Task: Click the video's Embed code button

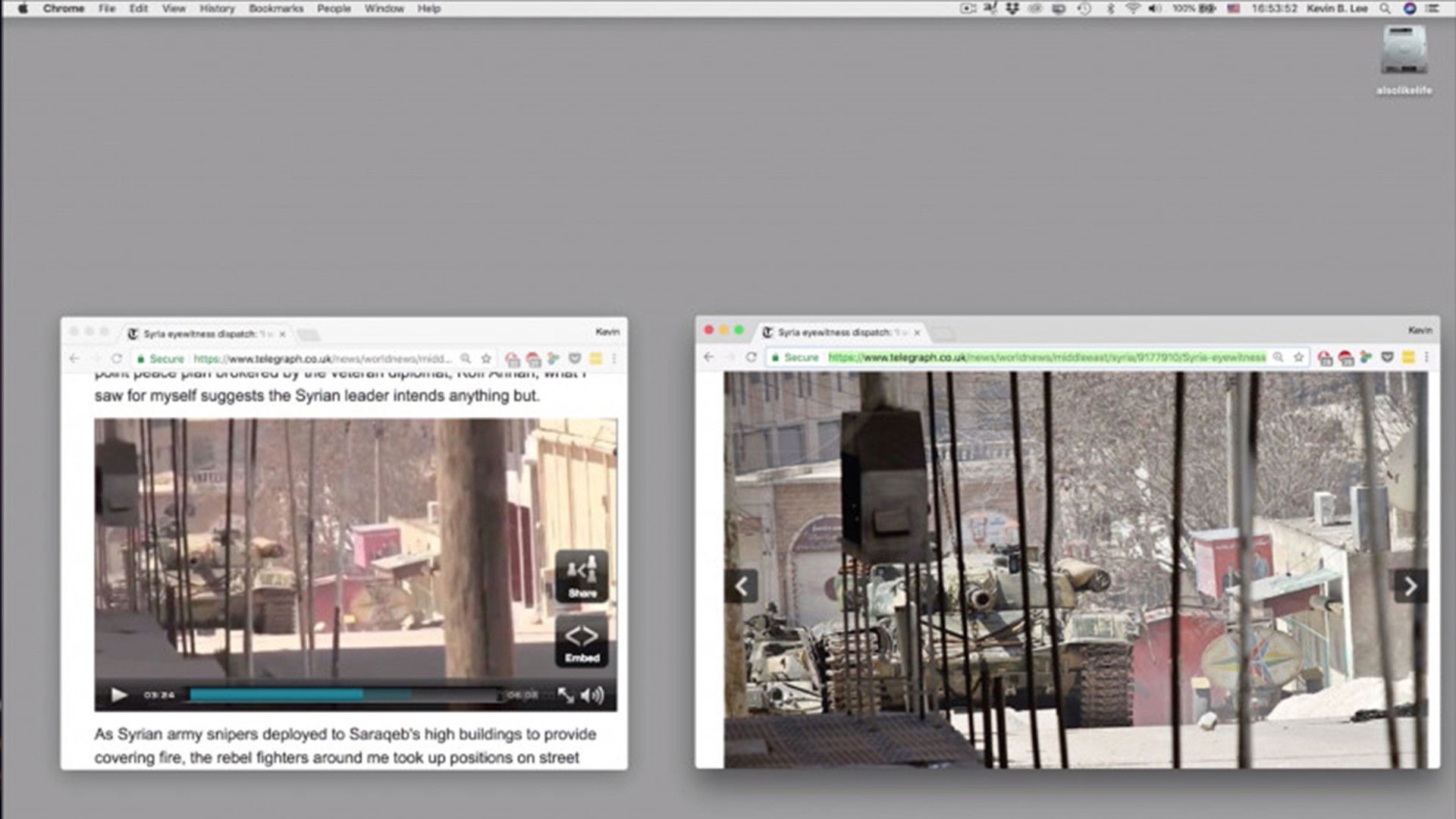Action: 582,641
